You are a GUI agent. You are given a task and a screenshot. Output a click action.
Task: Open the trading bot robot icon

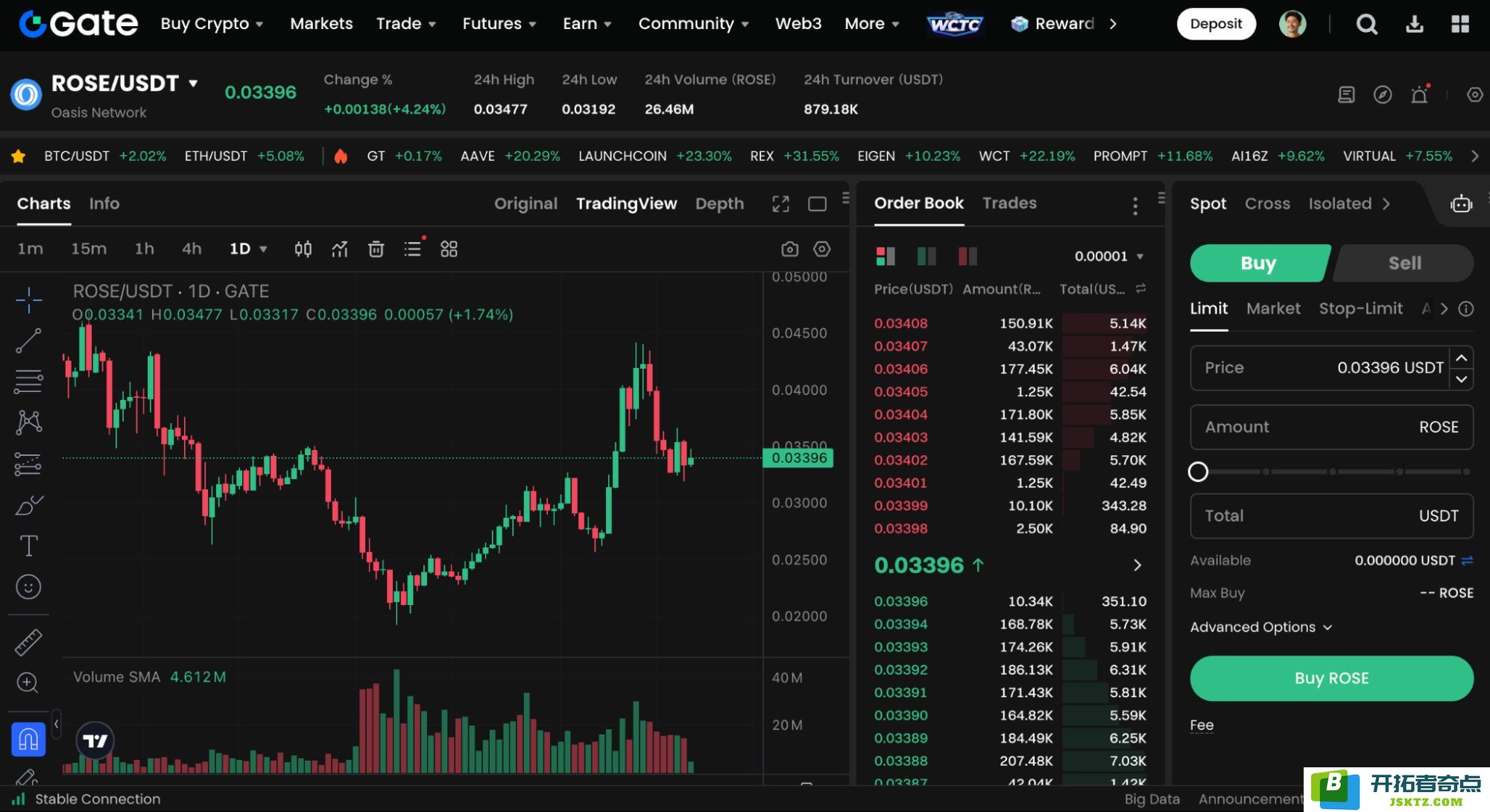point(1462,203)
